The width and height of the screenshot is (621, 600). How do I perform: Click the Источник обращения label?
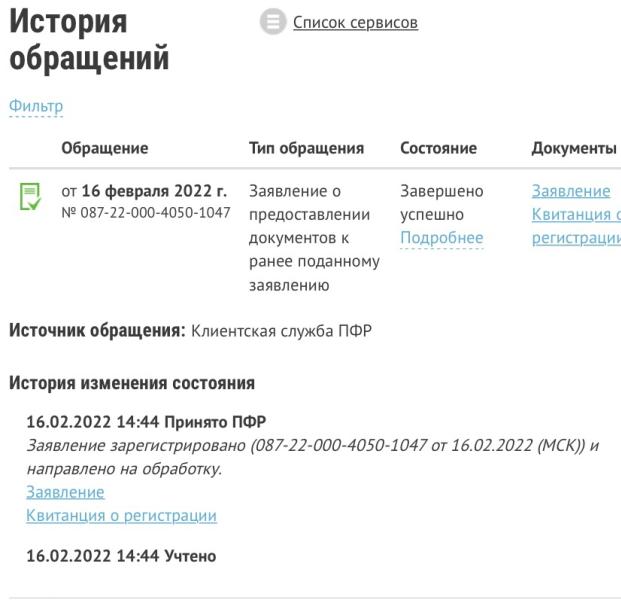pos(97,331)
